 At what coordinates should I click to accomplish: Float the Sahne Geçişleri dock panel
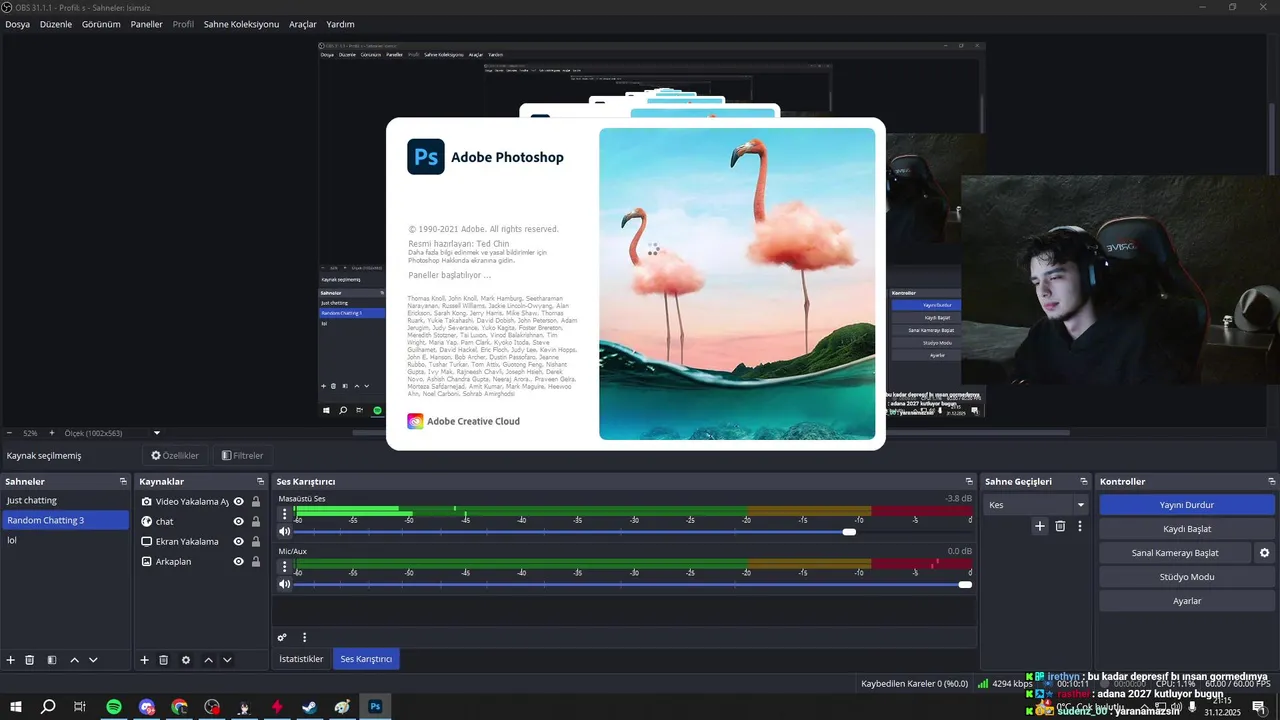point(1083,482)
